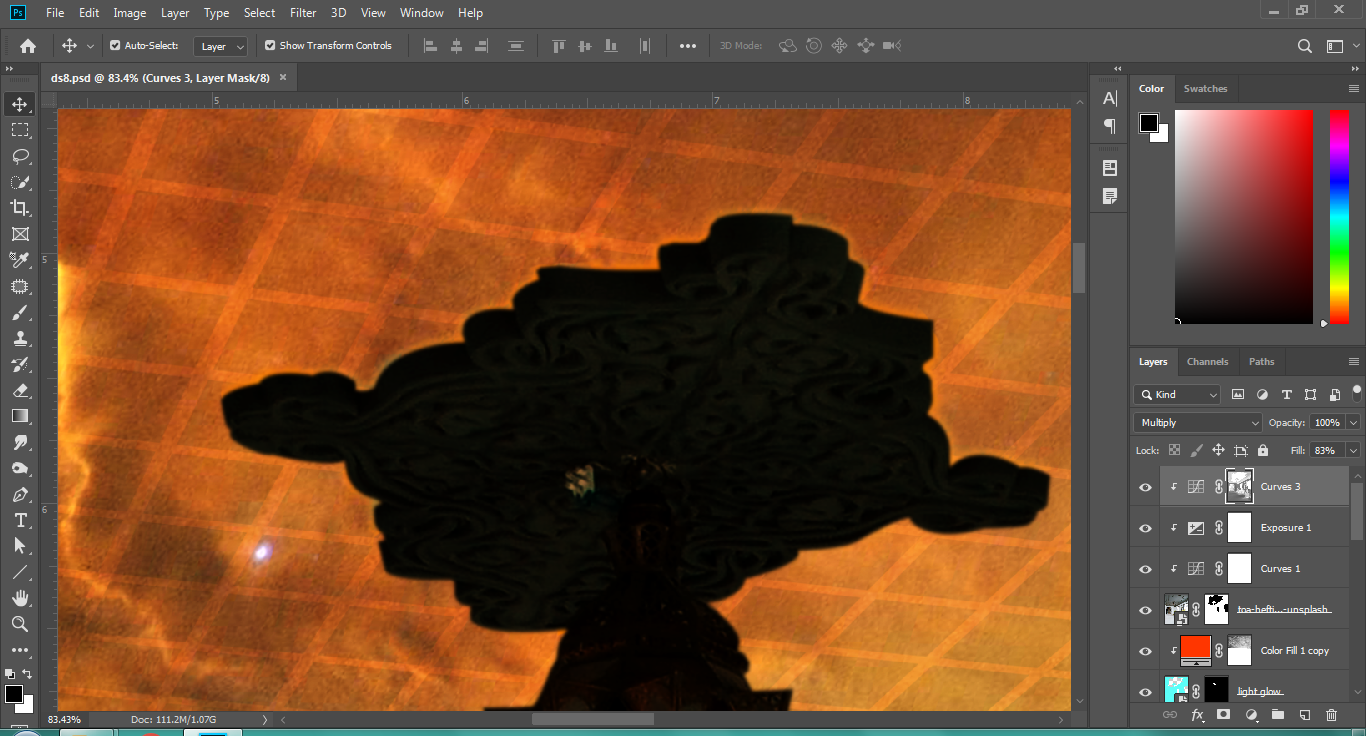
Task: Select the Brush tool
Action: coord(19,312)
